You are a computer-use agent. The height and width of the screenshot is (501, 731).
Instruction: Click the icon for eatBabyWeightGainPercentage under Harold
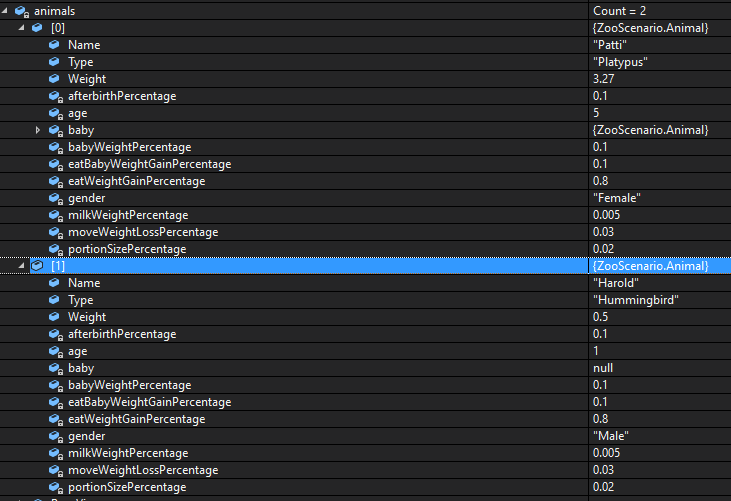[x=56, y=402]
